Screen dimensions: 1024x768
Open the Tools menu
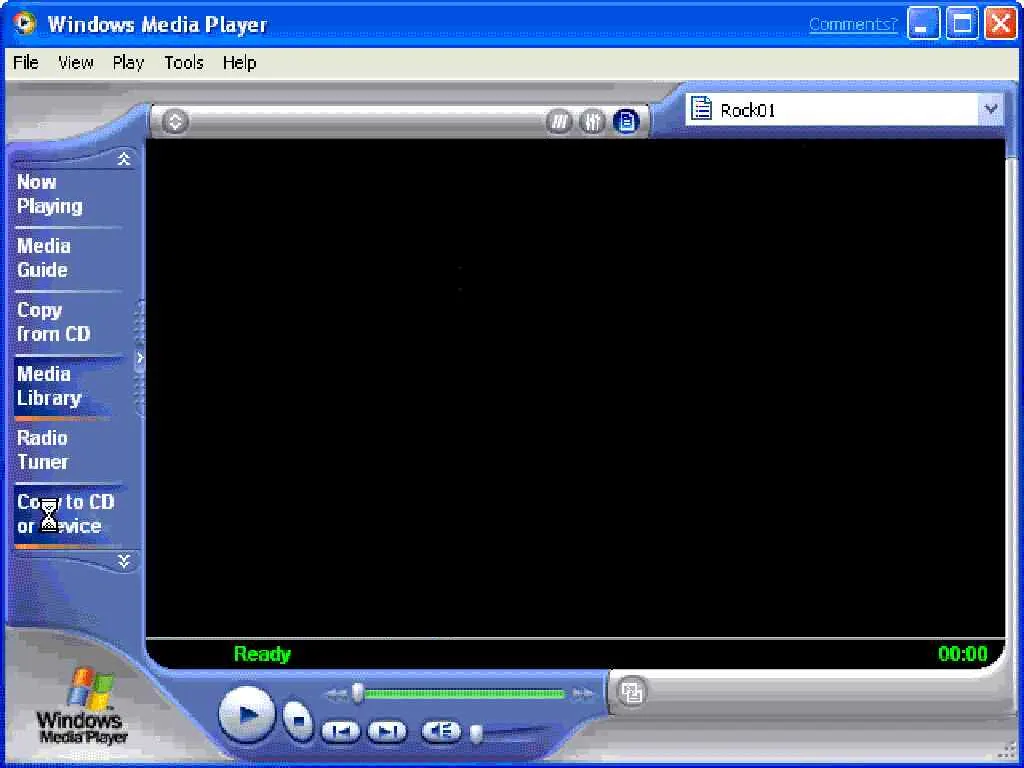pos(184,63)
